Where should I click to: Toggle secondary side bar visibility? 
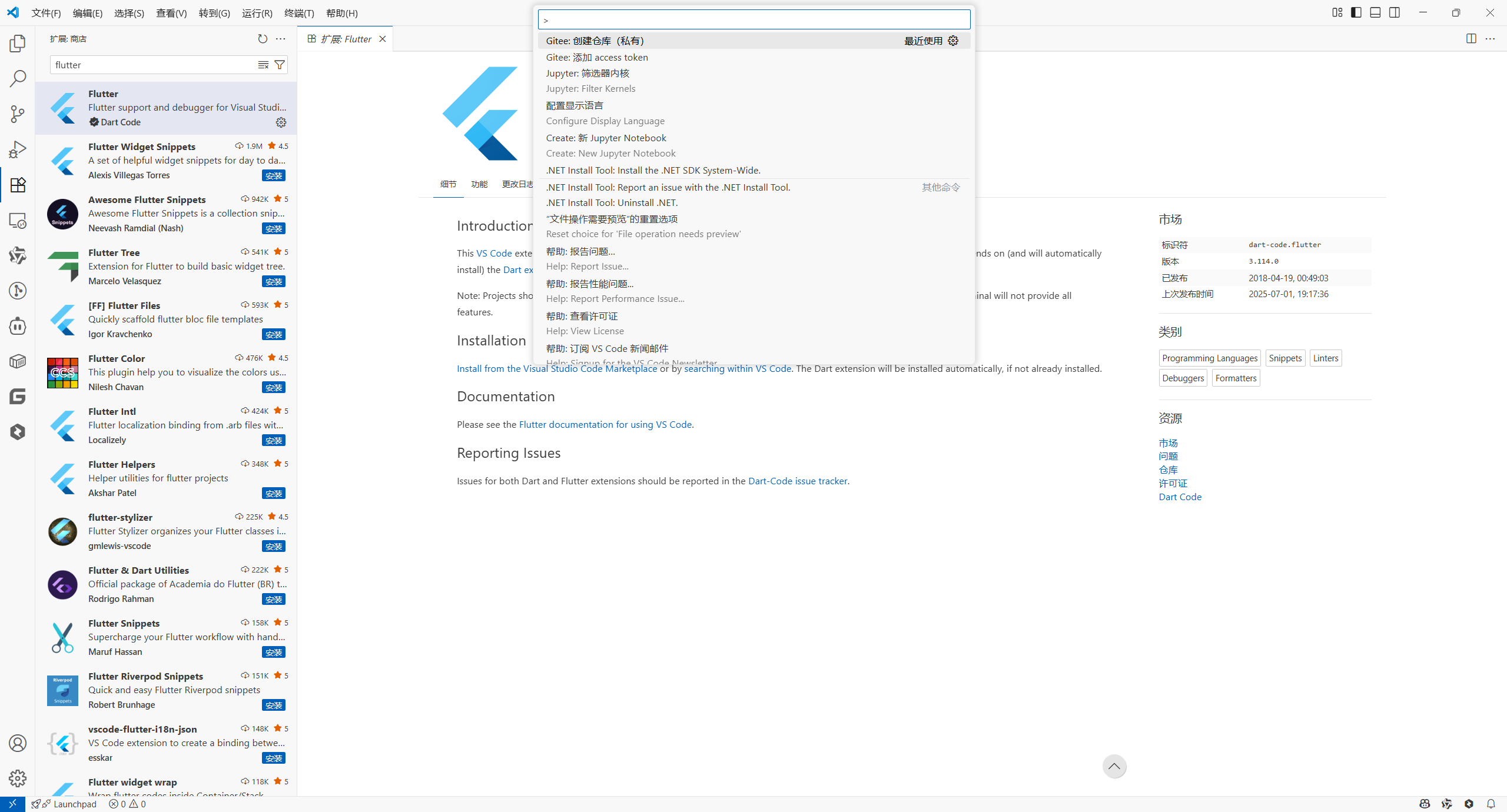[x=1395, y=12]
